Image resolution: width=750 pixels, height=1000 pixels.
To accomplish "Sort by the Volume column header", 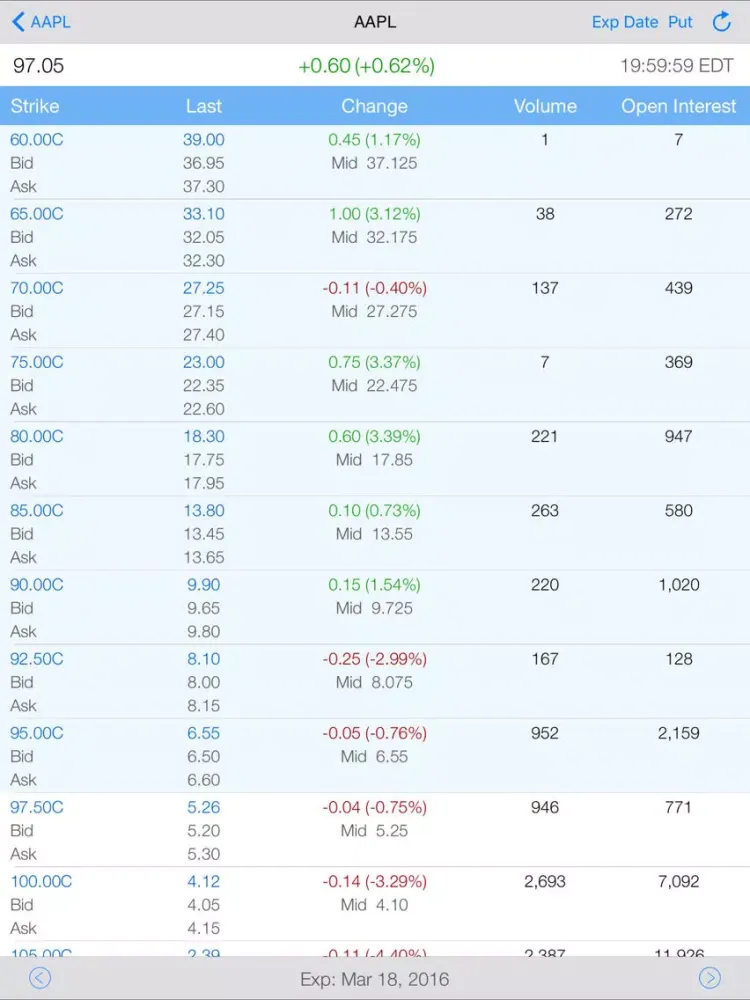I will coord(545,106).
